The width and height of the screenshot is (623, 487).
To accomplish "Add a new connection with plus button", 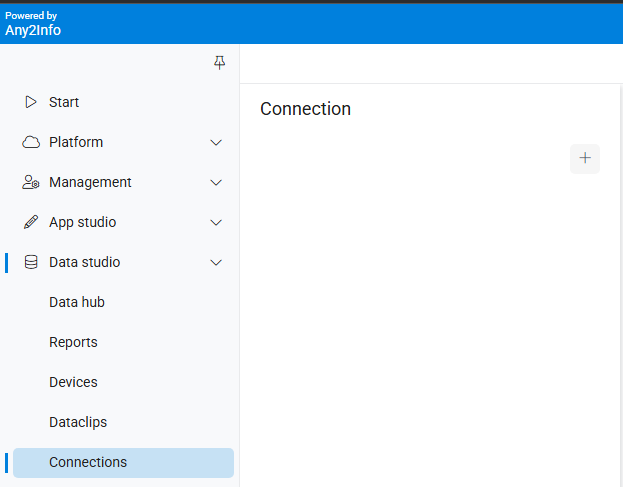I will coord(585,158).
